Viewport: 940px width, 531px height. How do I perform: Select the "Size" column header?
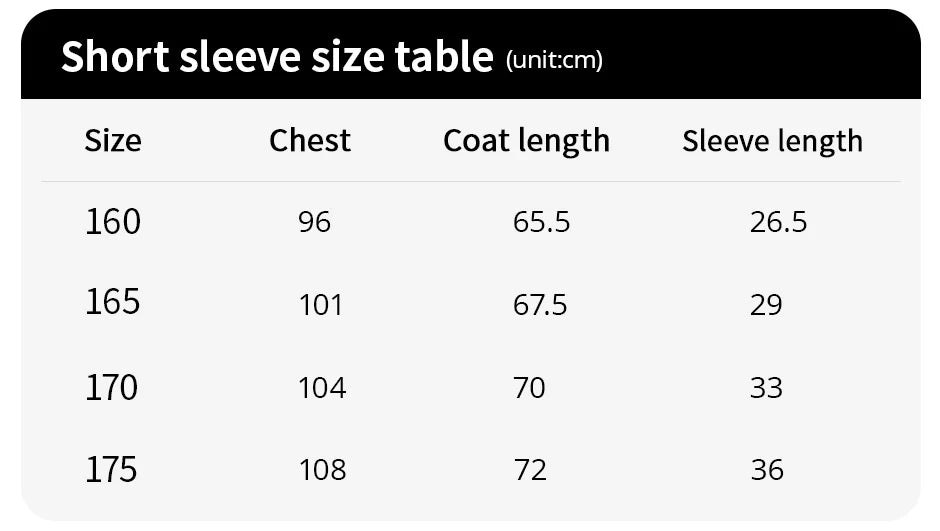click(113, 140)
